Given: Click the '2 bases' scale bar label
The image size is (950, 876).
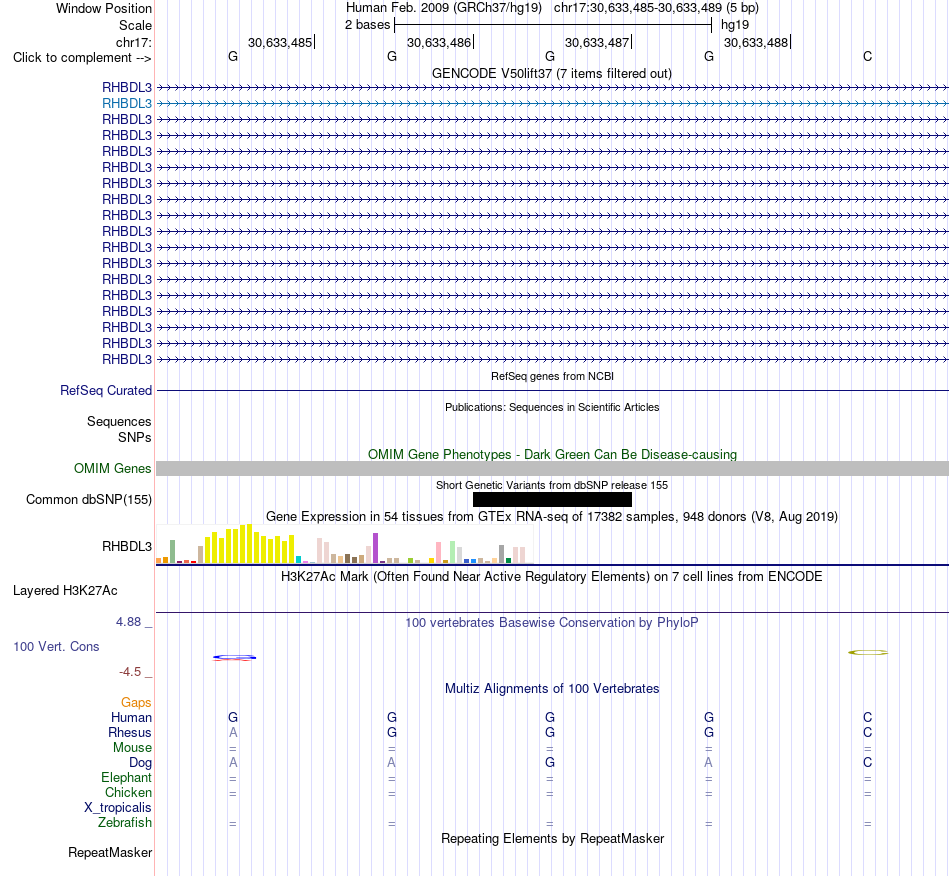Looking at the screenshot, I should coord(367,25).
